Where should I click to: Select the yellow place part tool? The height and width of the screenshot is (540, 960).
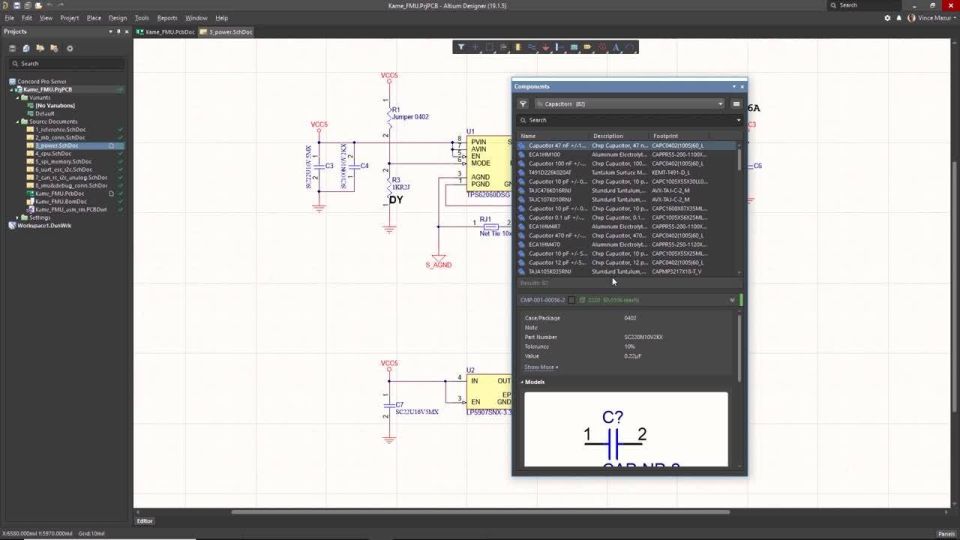tap(518, 47)
